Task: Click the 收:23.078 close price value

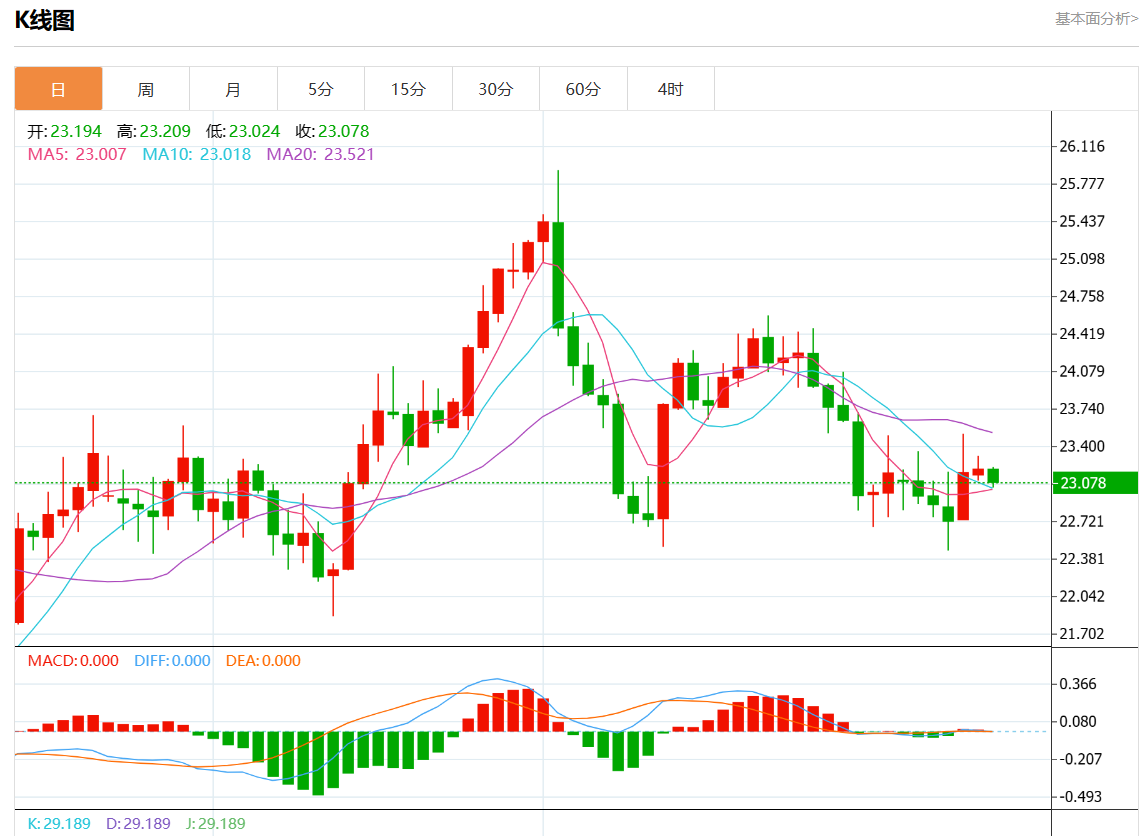Action: point(332,131)
